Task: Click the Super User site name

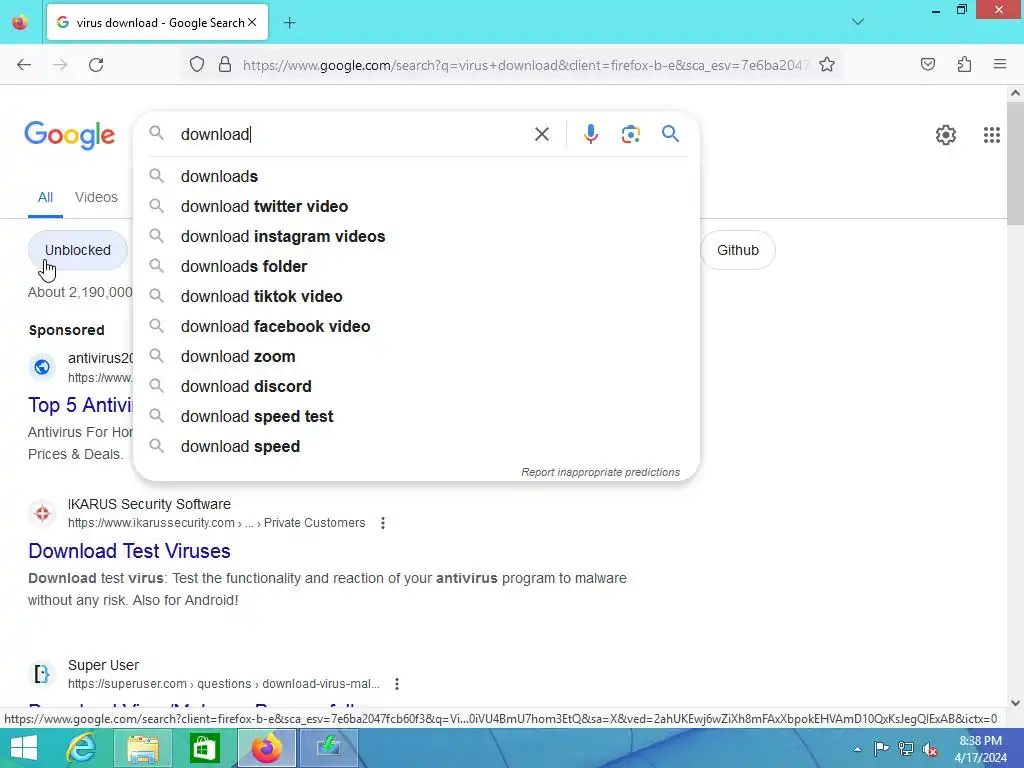Action: 103,665
